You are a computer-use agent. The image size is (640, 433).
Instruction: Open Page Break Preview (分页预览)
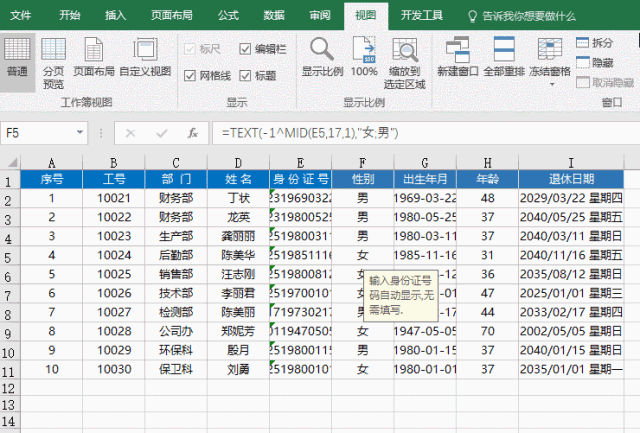click(x=53, y=63)
